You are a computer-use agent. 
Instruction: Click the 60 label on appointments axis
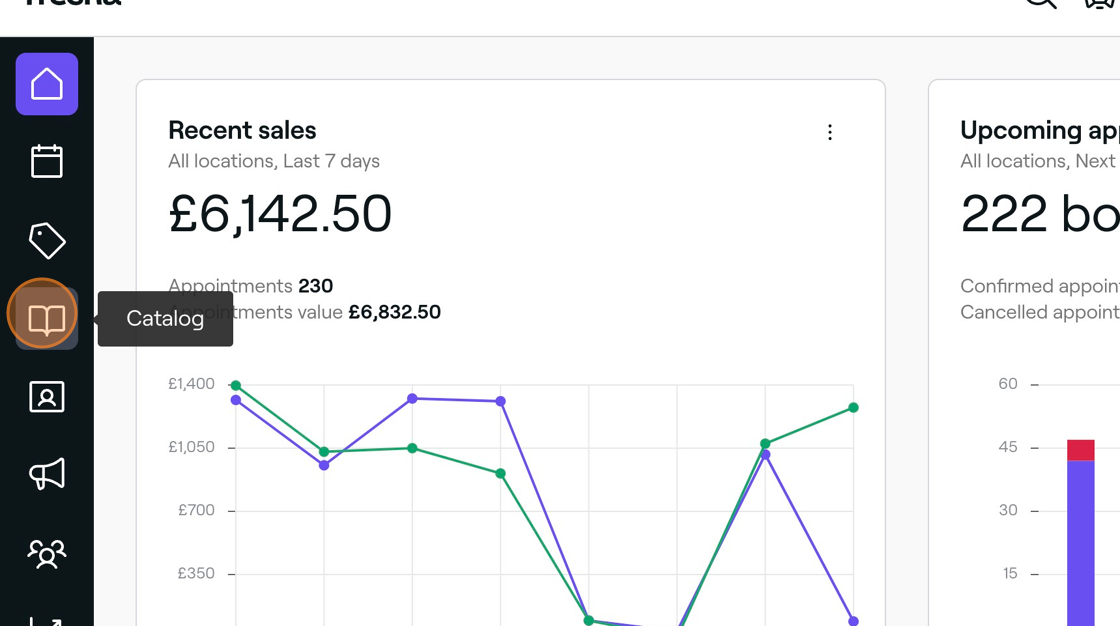(1008, 384)
